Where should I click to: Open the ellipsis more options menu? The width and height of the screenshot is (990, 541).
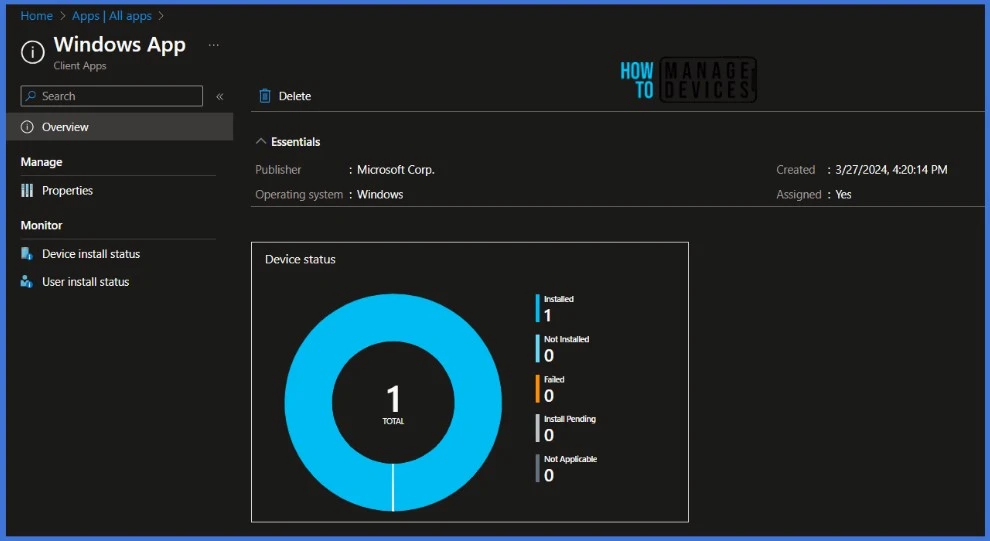tap(214, 45)
